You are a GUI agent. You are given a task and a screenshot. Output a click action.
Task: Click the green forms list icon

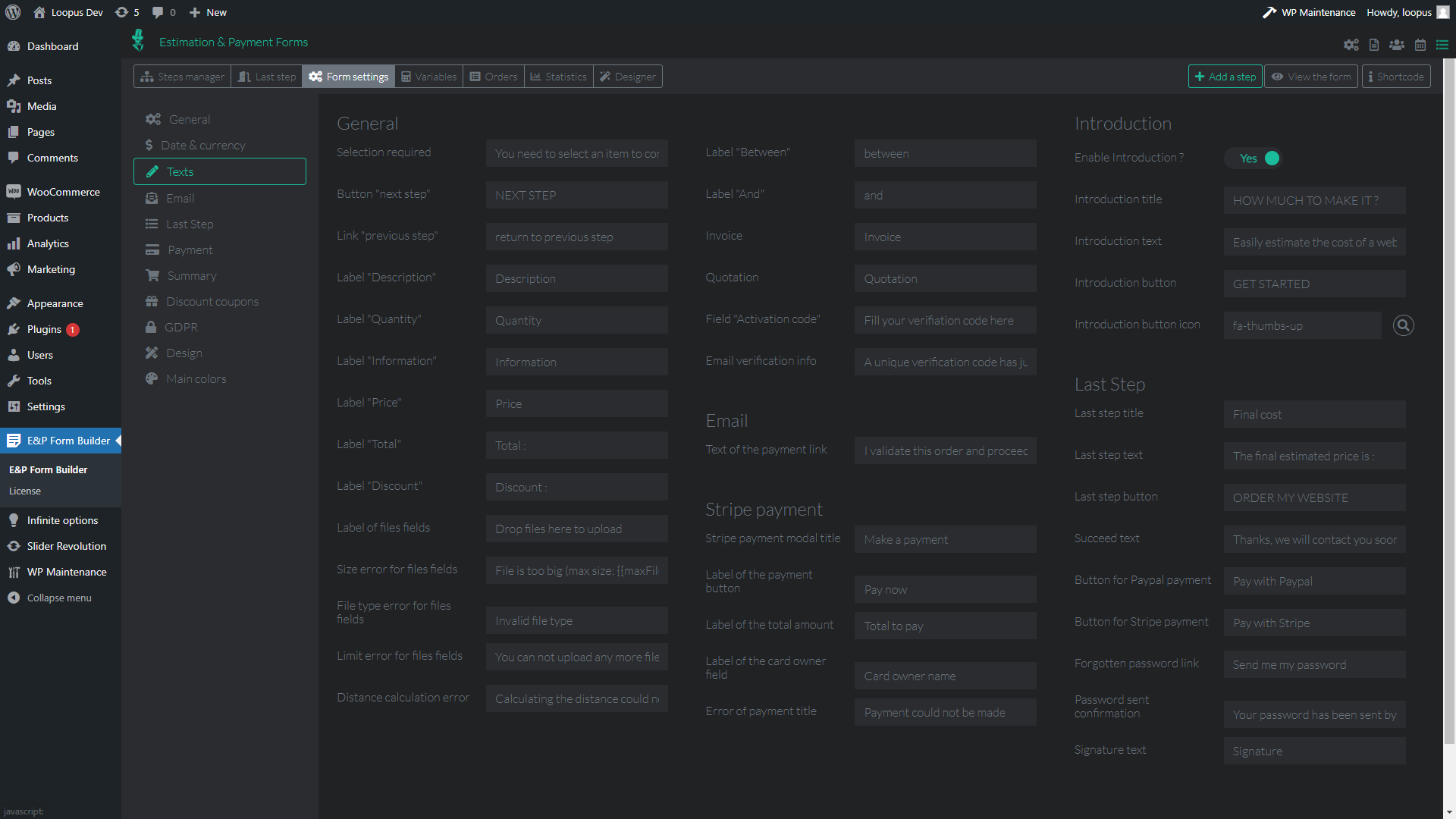1442,45
